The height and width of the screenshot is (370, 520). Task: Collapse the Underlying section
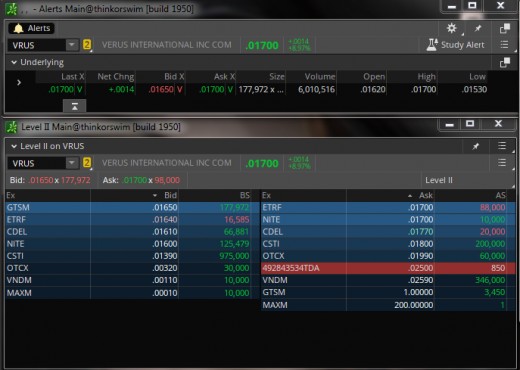click(x=14, y=62)
